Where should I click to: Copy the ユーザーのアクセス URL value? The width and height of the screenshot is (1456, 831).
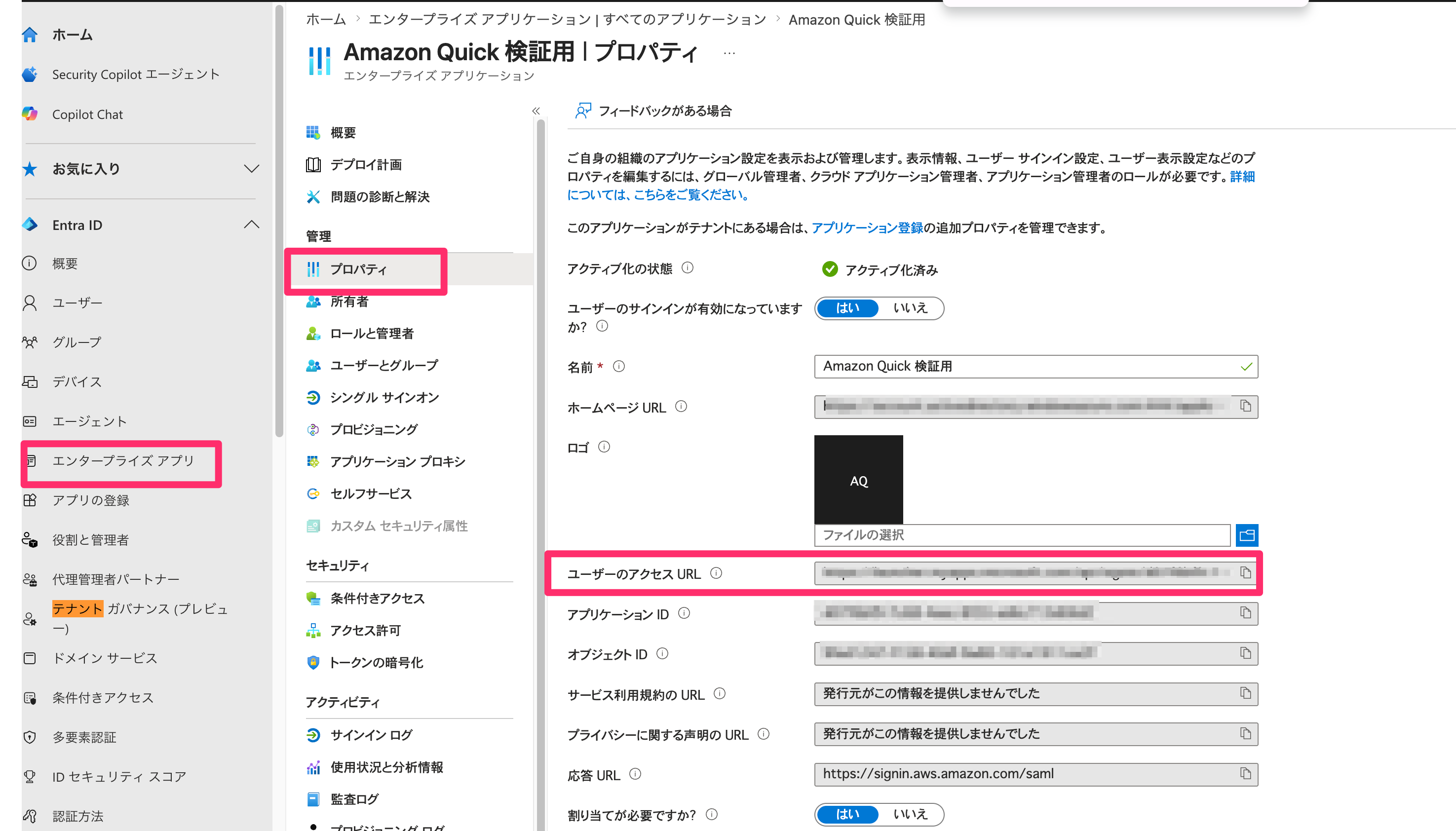[x=1245, y=572]
